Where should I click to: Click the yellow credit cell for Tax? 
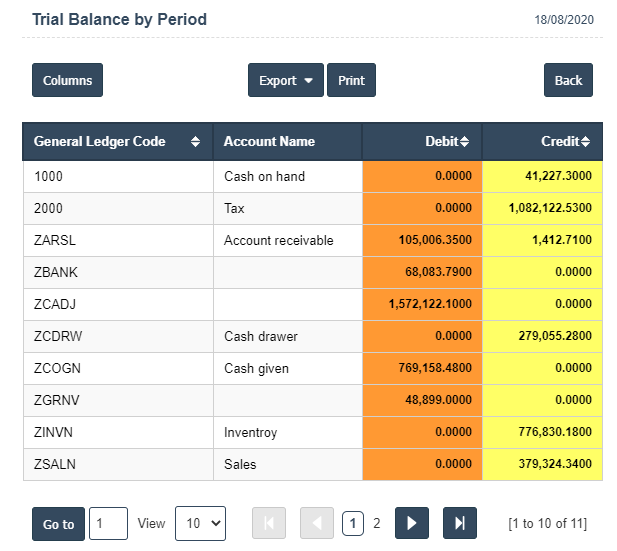click(x=542, y=208)
